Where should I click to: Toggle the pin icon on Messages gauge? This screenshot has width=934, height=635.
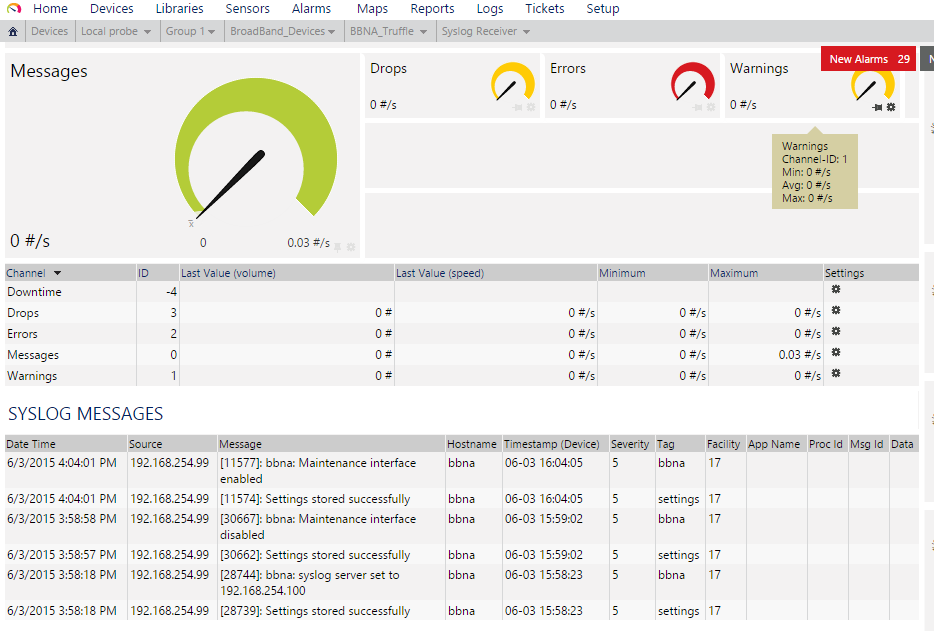(x=338, y=247)
